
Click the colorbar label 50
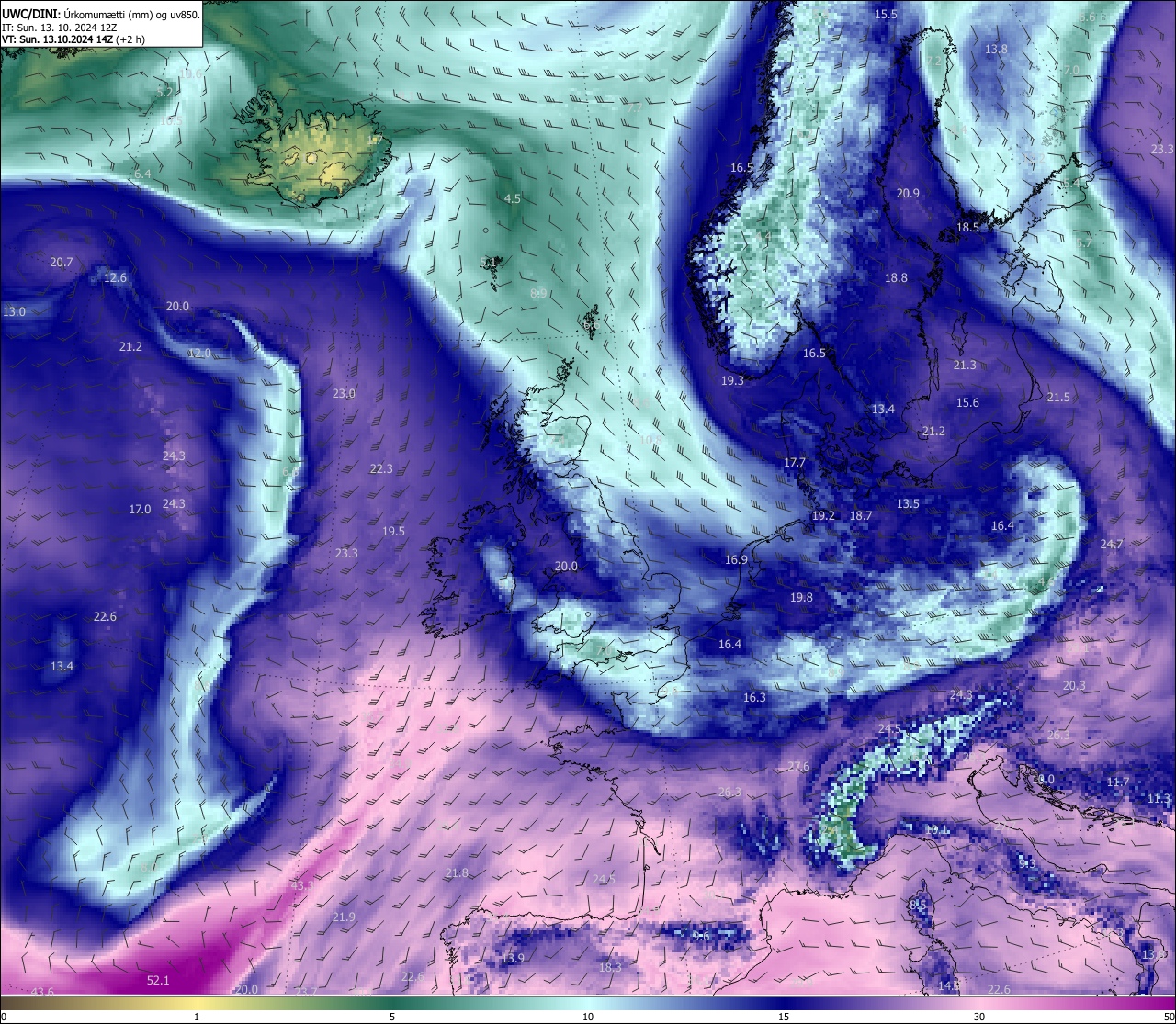click(x=1168, y=1017)
